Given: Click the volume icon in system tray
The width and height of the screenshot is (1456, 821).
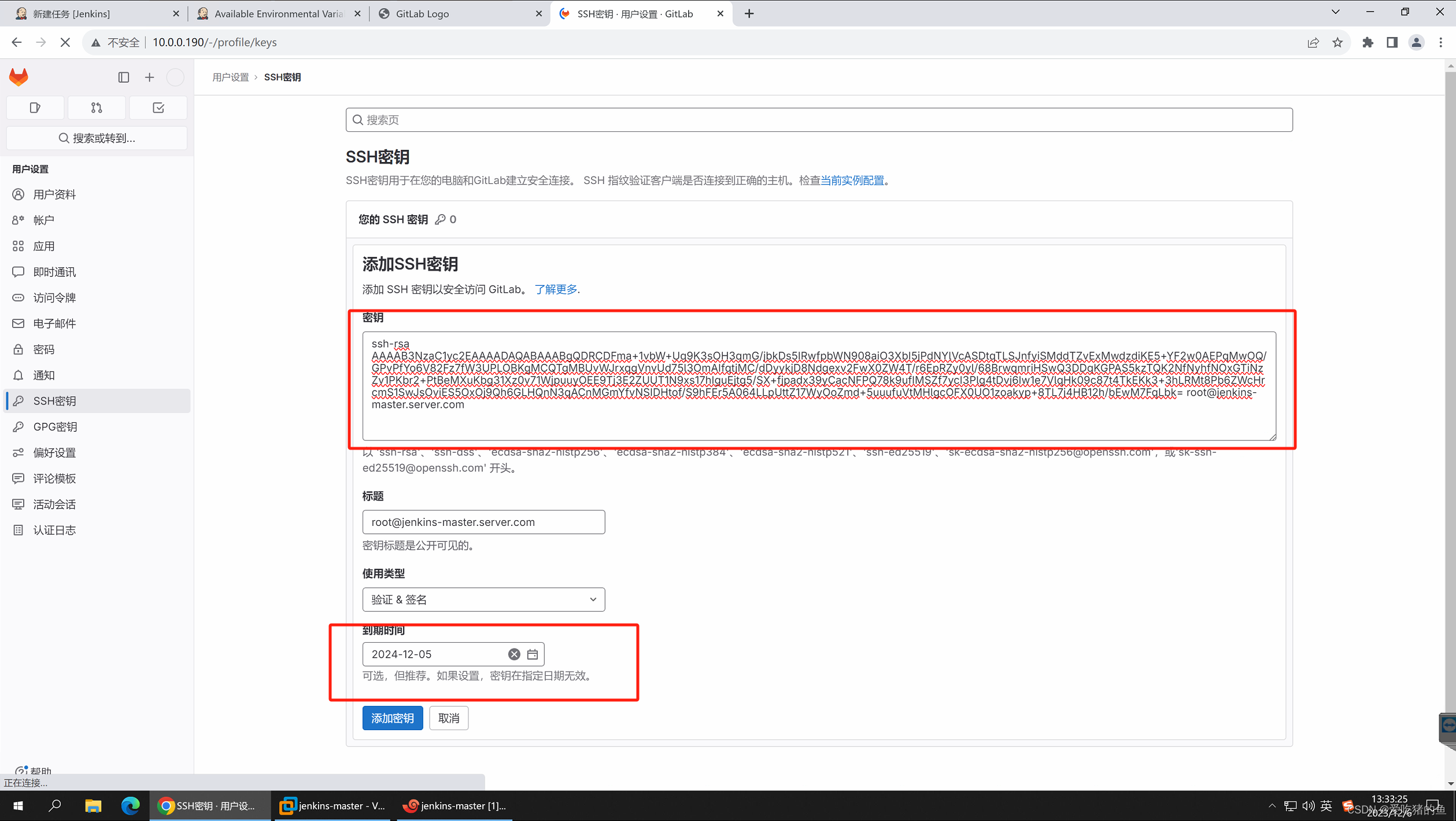Looking at the screenshot, I should 1309,805.
